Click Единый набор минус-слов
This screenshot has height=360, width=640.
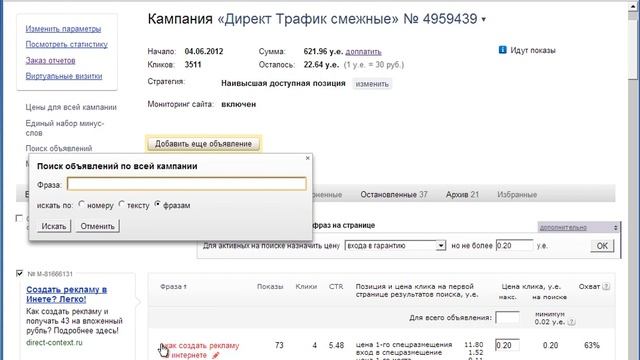pyautogui.click(x=64, y=128)
